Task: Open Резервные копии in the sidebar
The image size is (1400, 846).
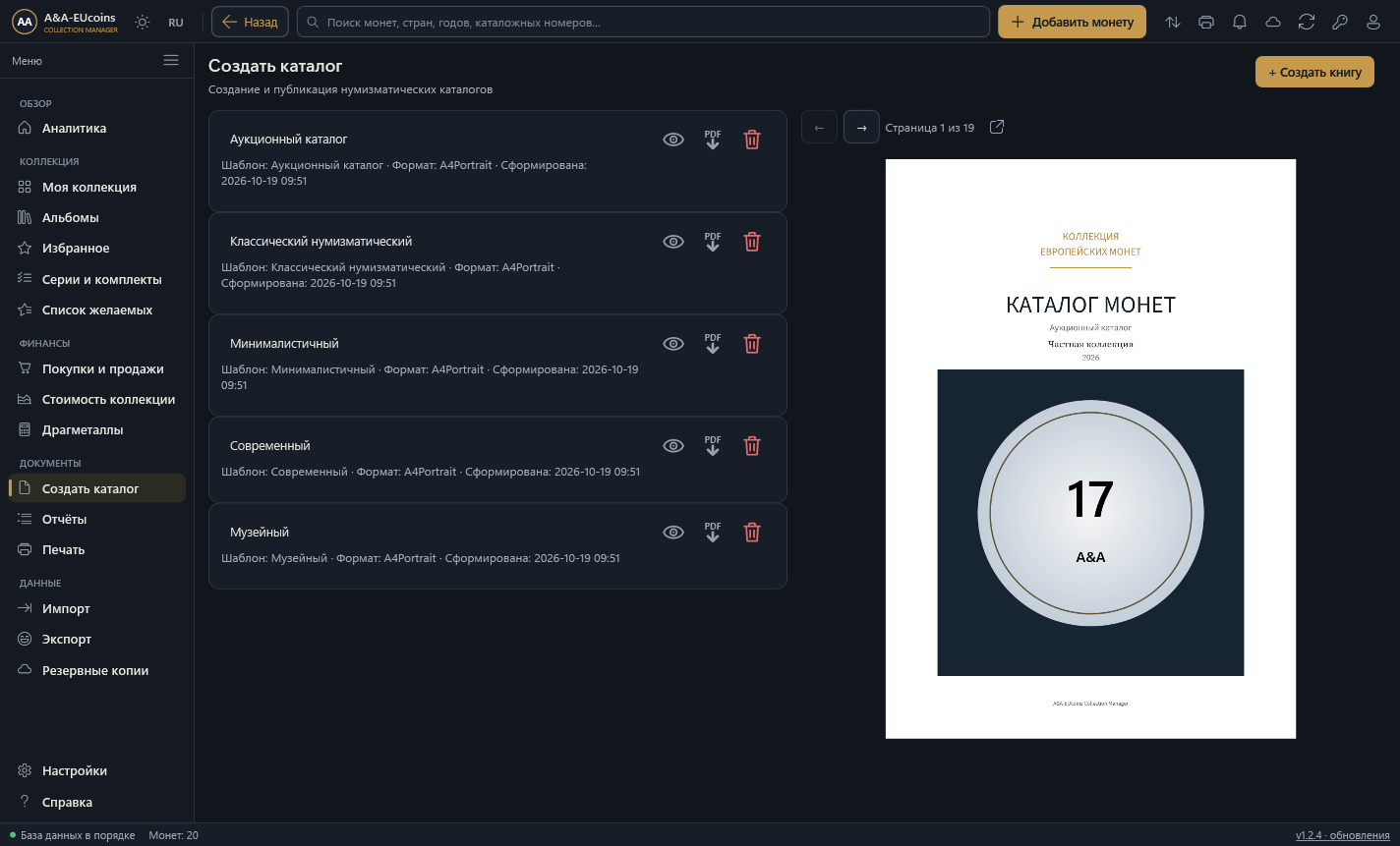Action: (x=96, y=671)
